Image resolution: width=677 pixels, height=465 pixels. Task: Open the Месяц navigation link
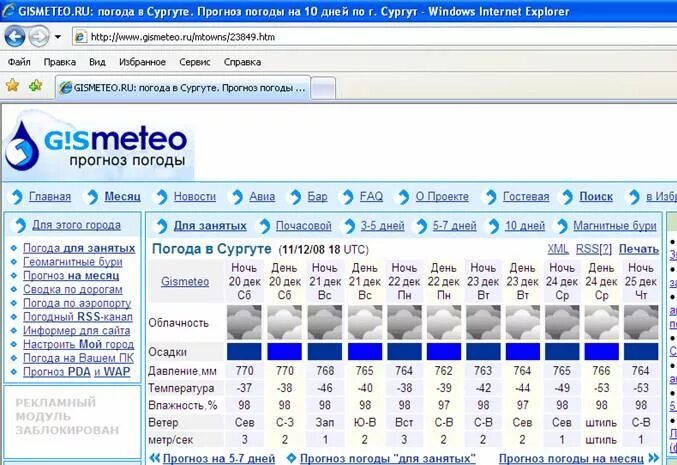123,197
